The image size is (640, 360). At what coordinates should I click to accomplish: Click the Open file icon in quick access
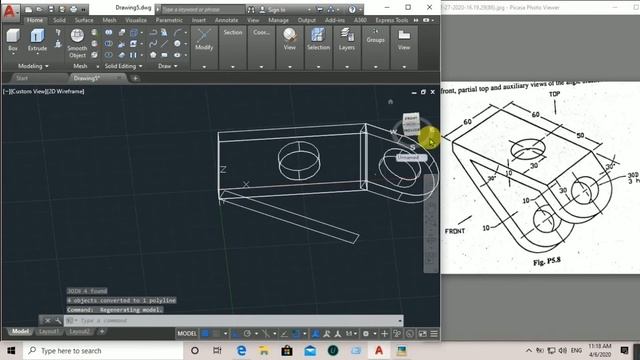tap(40, 9)
